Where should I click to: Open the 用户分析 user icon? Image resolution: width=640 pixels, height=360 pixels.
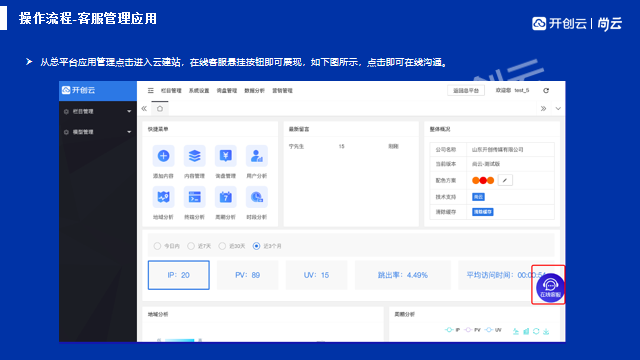pyautogui.click(x=257, y=156)
